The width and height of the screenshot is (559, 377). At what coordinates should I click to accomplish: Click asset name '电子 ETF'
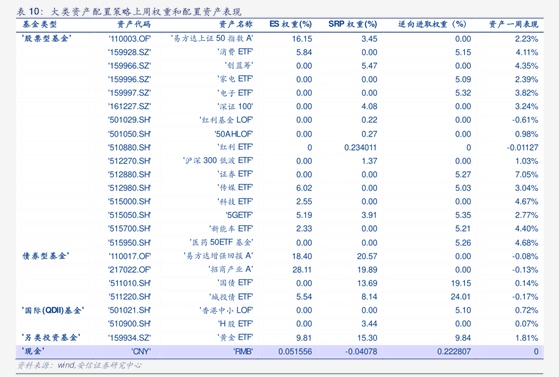pos(235,93)
